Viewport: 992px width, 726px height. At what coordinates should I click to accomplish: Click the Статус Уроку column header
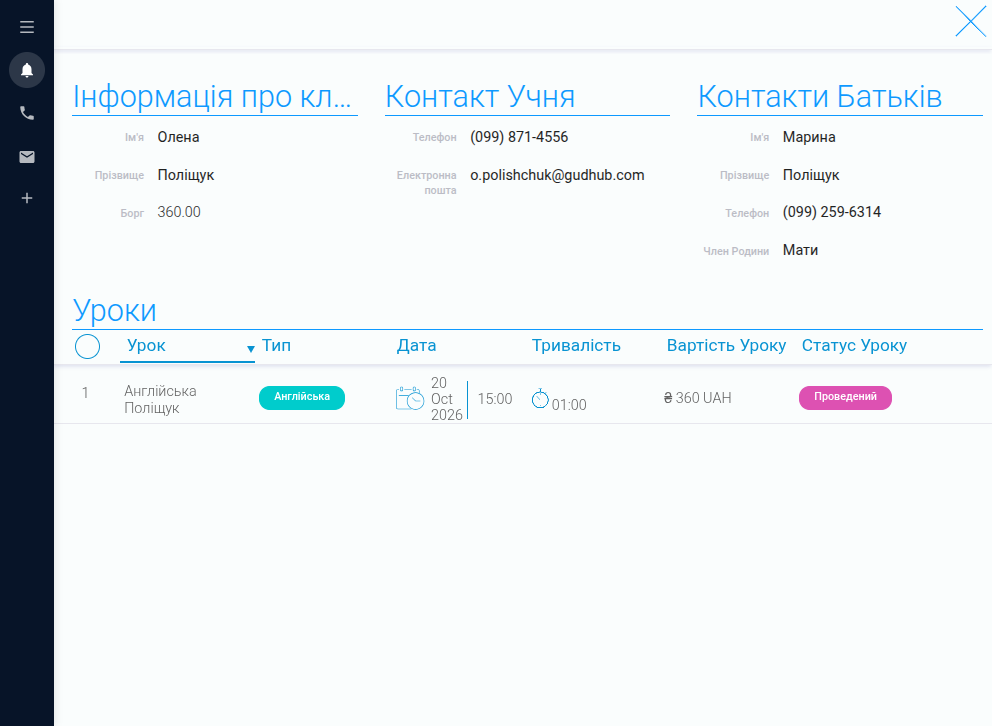coord(854,345)
